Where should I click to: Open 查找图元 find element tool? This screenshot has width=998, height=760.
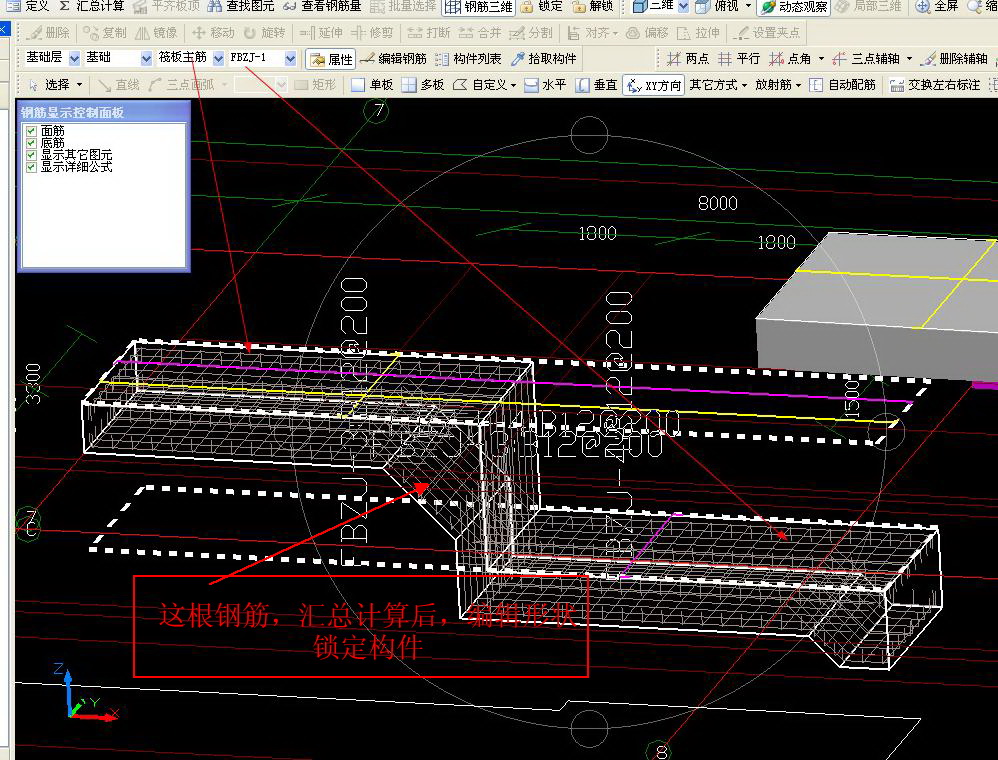coord(241,6)
